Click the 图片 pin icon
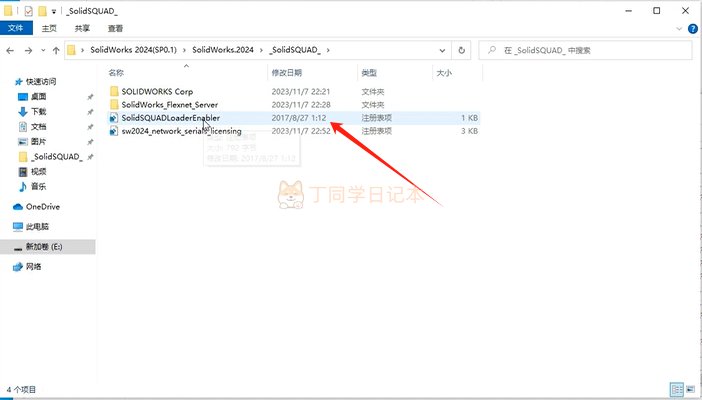Image resolution: width=702 pixels, height=400 pixels. point(90,142)
